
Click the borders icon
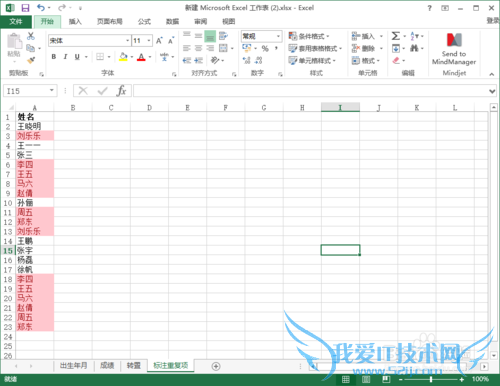pyautogui.click(x=100, y=57)
